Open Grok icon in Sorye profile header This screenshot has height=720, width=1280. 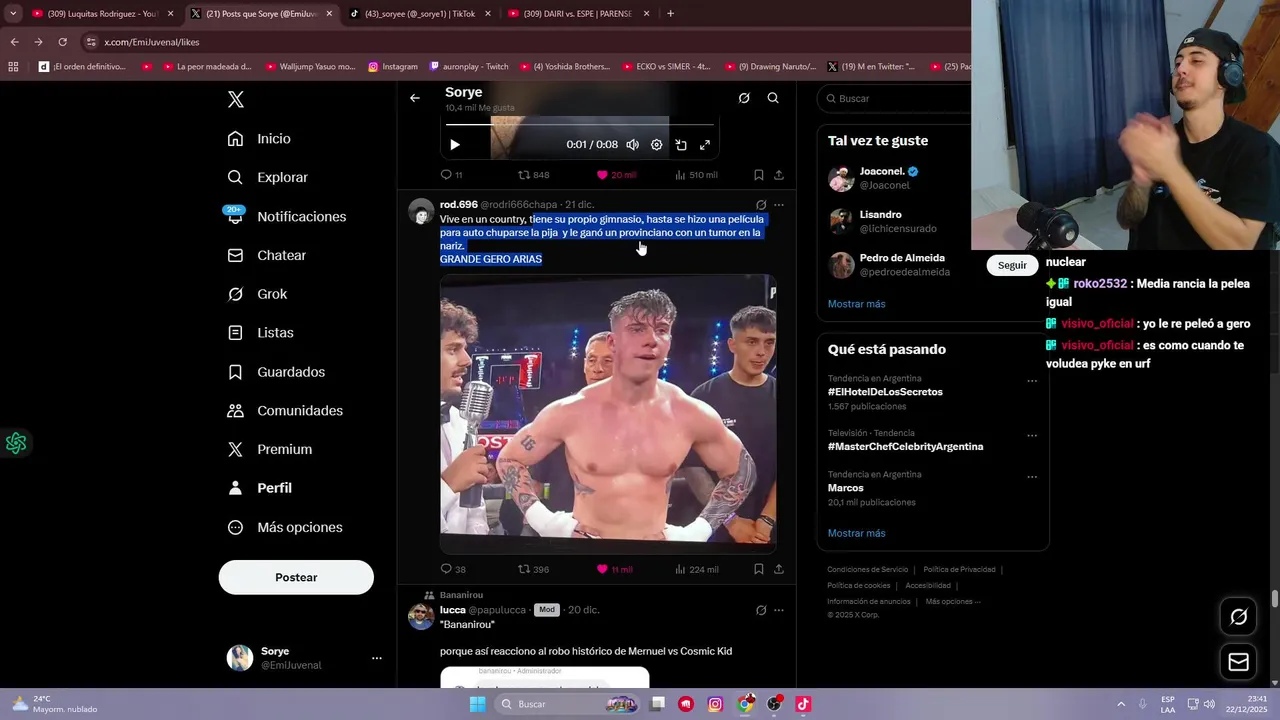(x=744, y=98)
